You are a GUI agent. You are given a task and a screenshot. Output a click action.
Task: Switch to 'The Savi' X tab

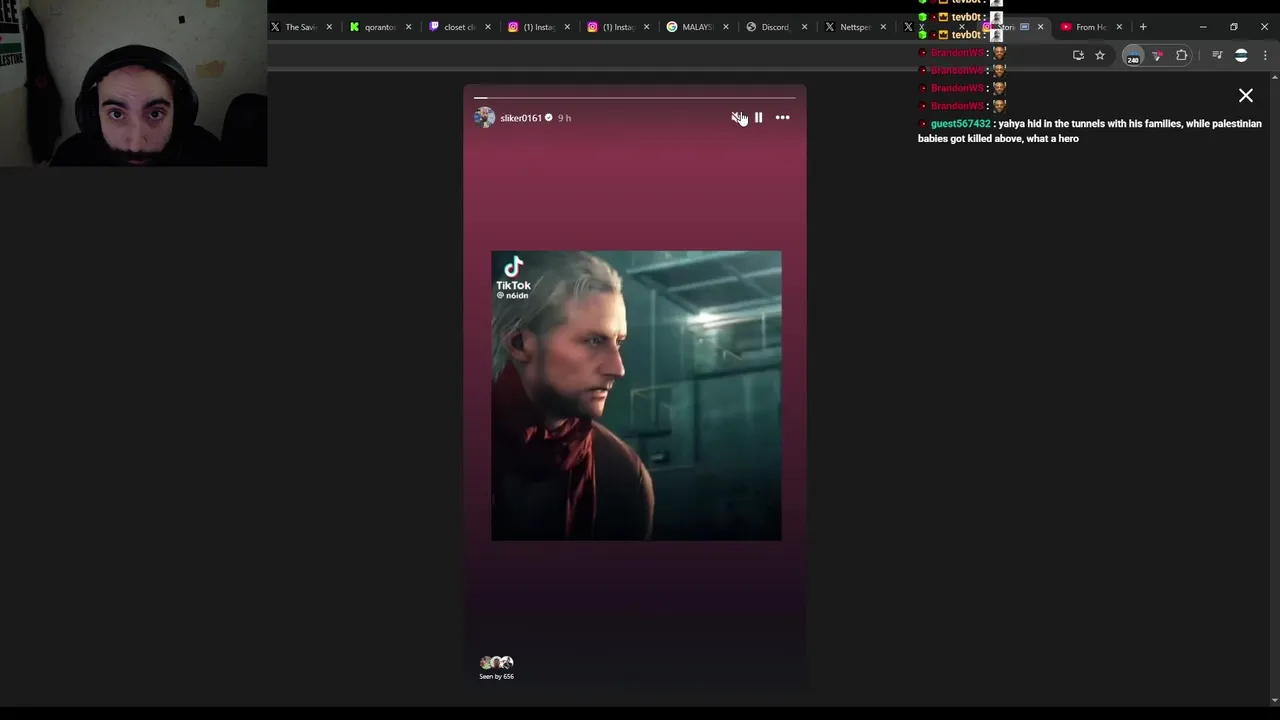tap(300, 27)
